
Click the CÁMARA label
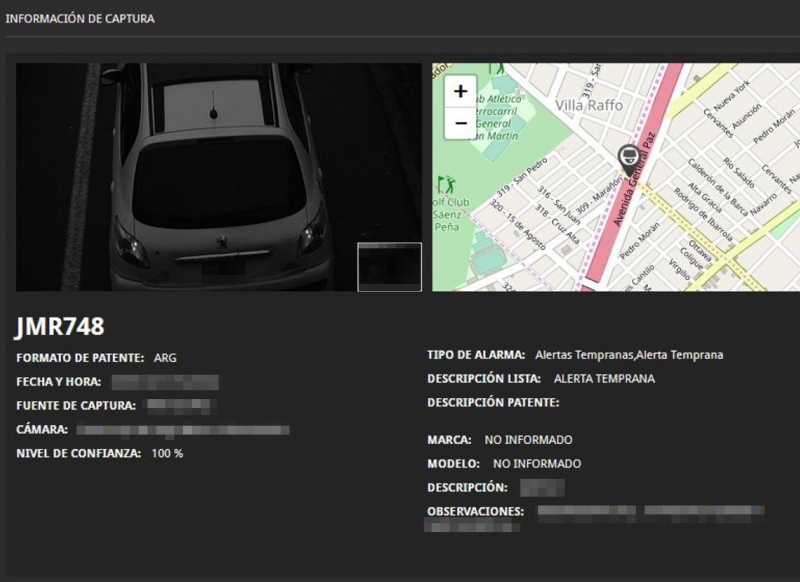[42, 429]
